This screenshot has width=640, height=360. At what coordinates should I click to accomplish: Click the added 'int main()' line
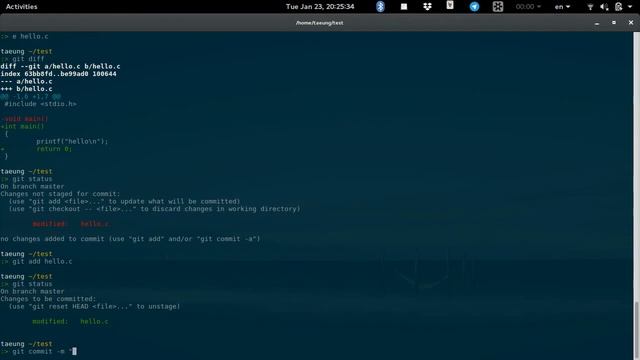(x=22, y=126)
